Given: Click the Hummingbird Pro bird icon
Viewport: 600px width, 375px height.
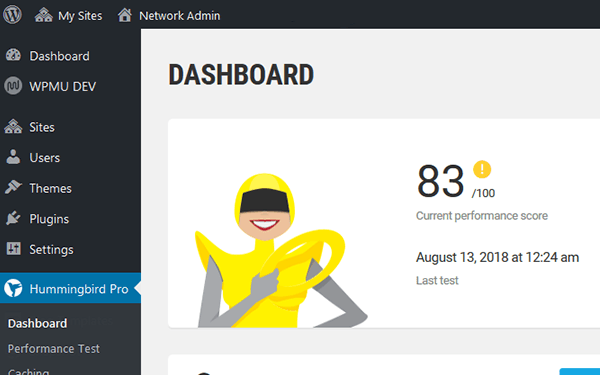Looking at the screenshot, I should point(13,288).
